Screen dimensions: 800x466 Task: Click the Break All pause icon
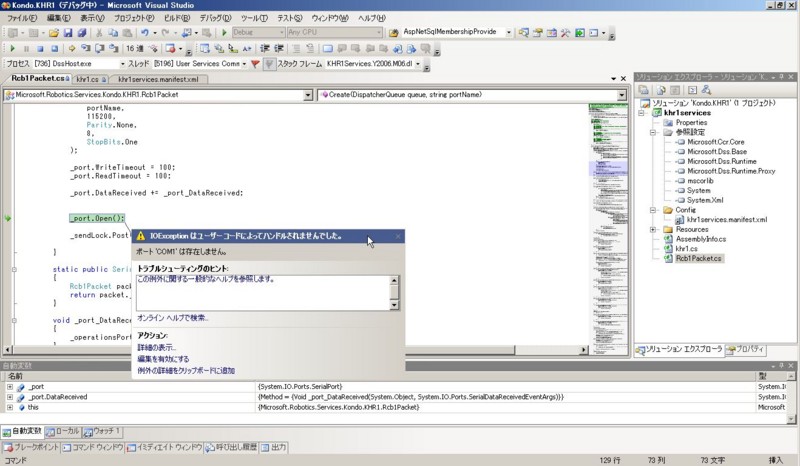coord(27,48)
